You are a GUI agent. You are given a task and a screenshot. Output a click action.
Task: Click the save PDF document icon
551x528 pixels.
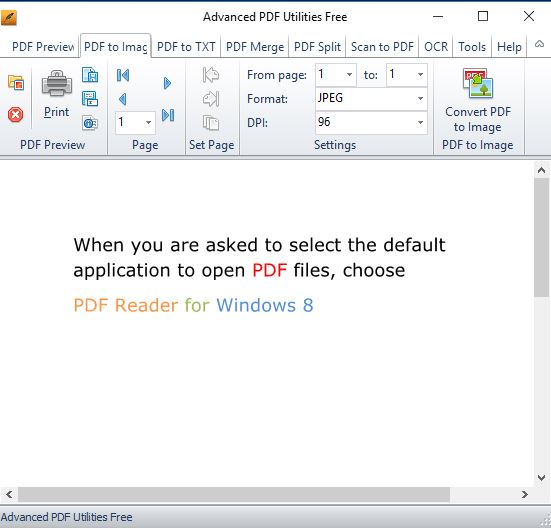point(90,75)
